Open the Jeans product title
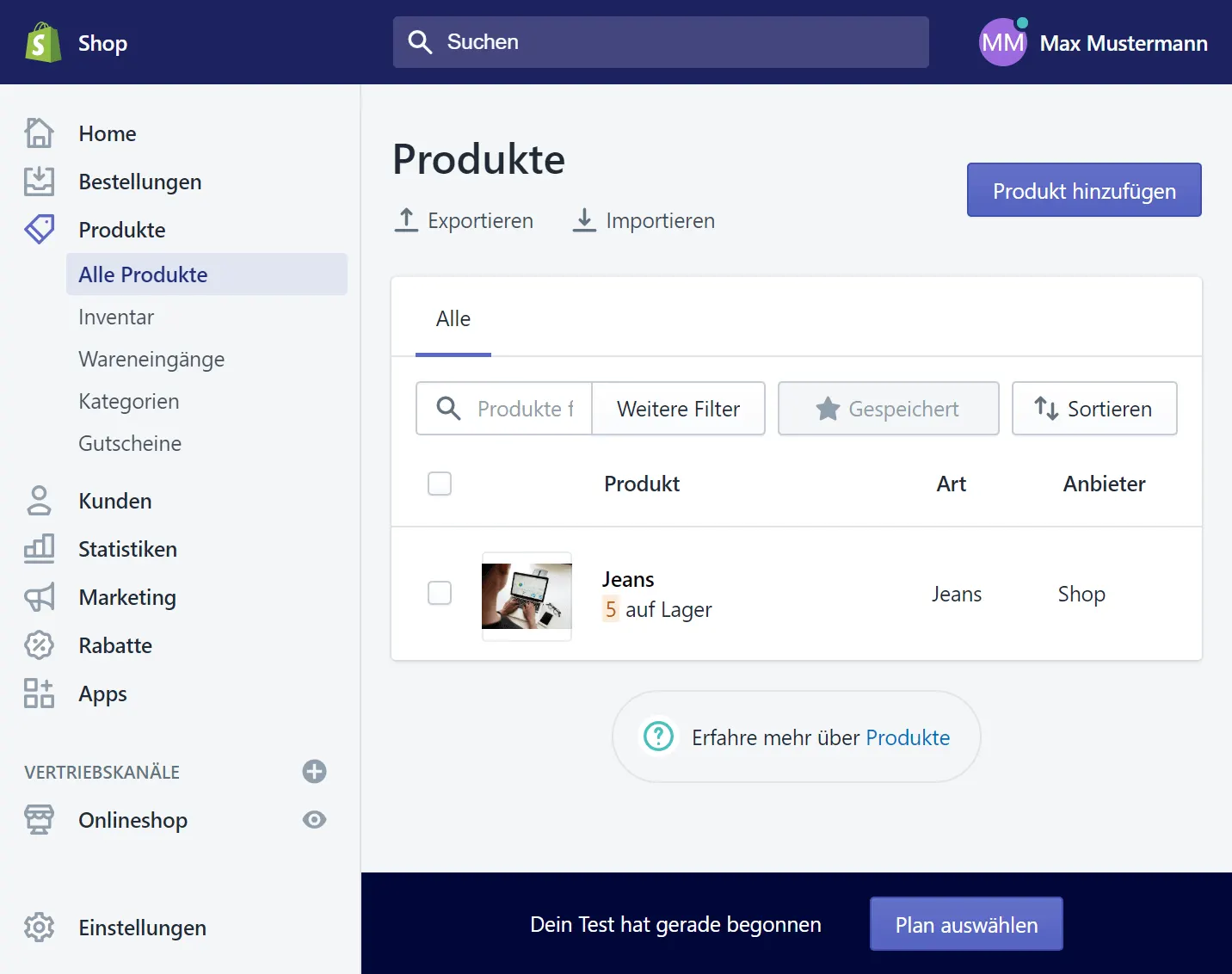 pos(628,579)
